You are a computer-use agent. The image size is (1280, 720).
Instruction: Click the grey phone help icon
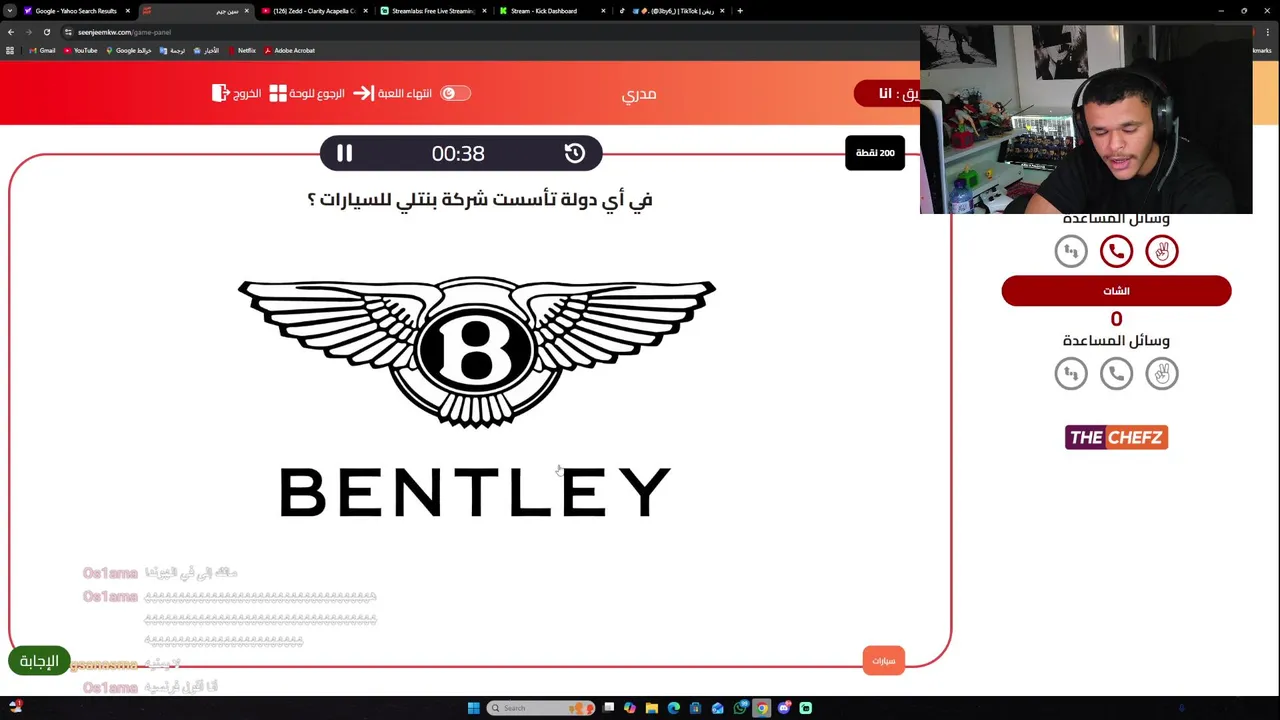pos(1116,373)
